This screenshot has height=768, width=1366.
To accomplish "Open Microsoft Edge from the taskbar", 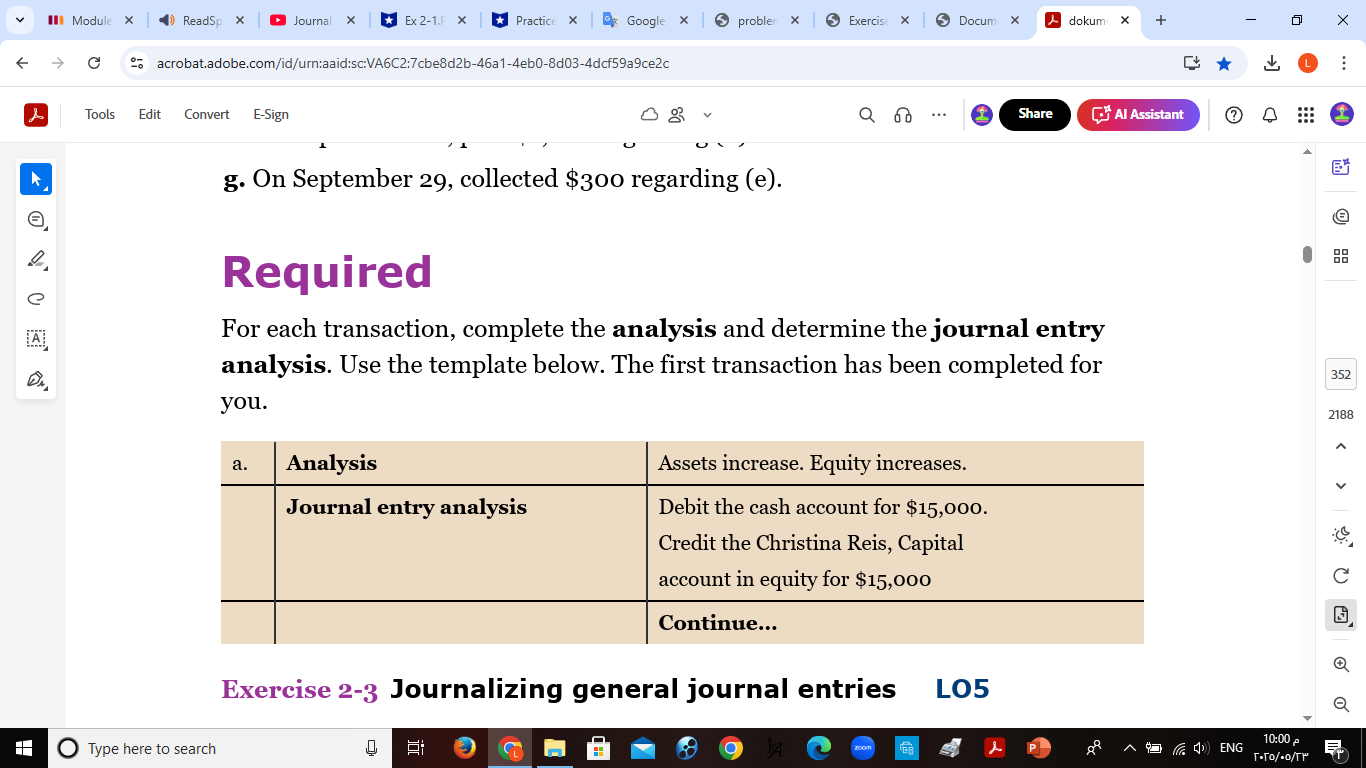I will click(818, 748).
